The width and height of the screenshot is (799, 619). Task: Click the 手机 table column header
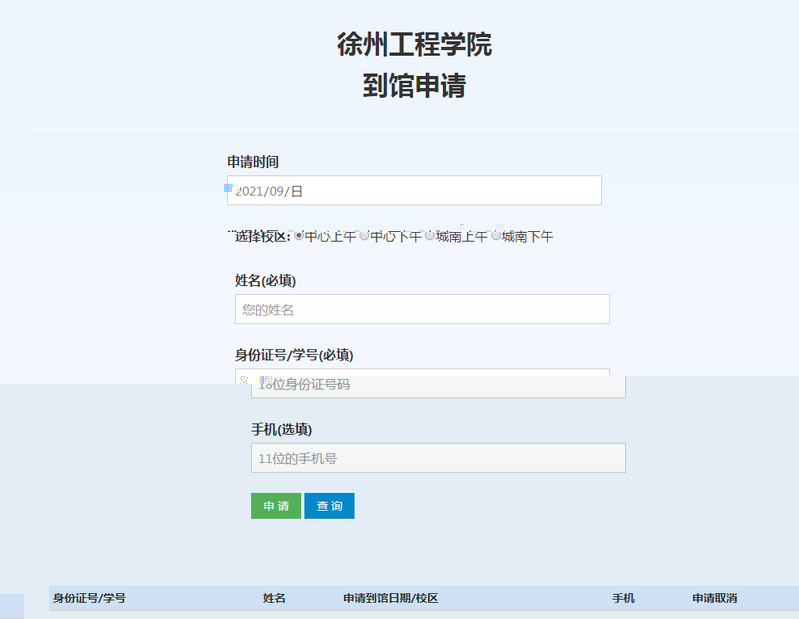click(x=623, y=598)
